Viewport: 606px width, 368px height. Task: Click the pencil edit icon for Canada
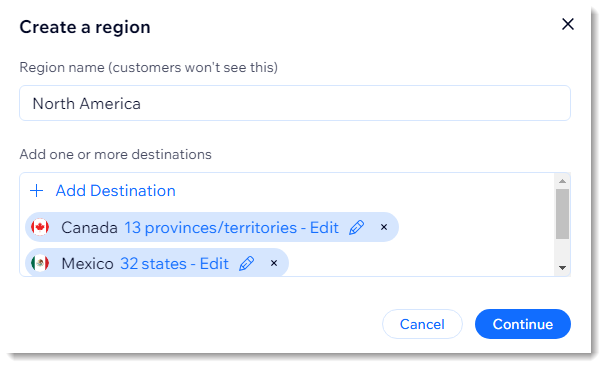[x=356, y=227]
